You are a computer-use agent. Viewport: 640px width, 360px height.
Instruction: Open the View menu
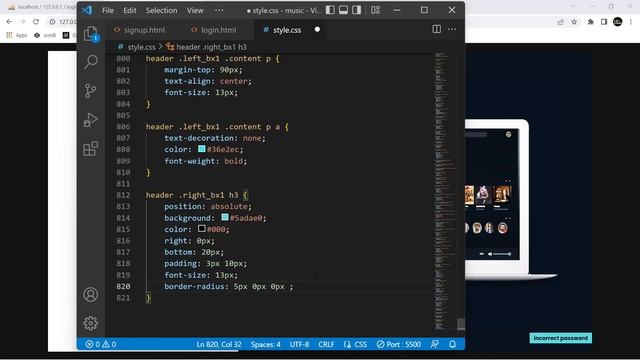[195, 10]
